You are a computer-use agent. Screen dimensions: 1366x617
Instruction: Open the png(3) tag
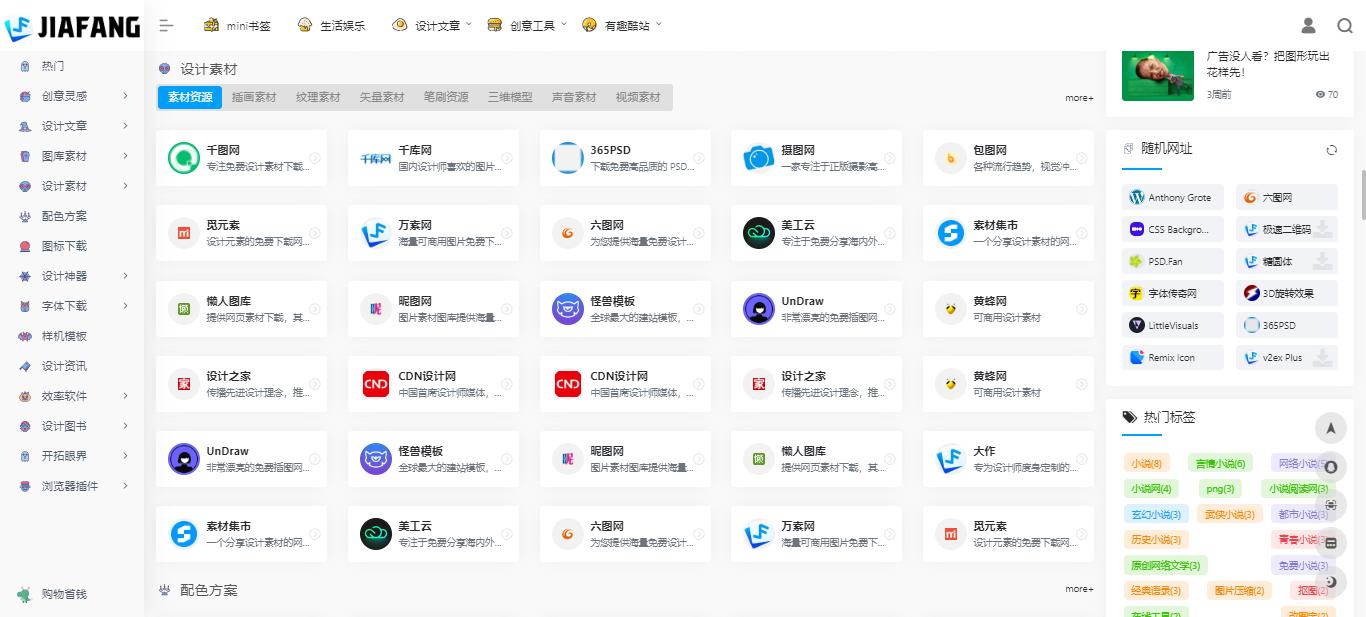click(x=1220, y=489)
